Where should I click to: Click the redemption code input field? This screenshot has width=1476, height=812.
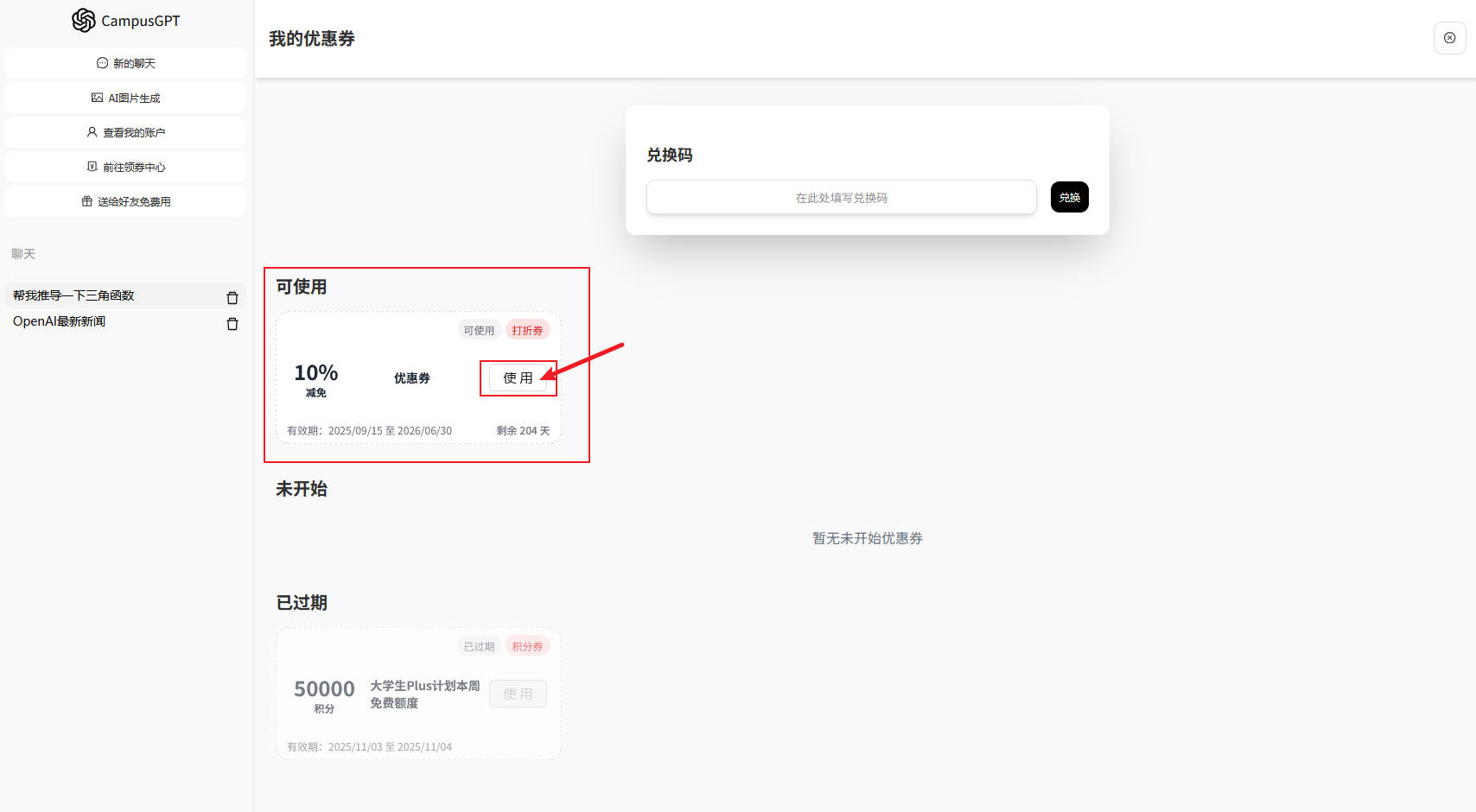pyautogui.click(x=841, y=198)
